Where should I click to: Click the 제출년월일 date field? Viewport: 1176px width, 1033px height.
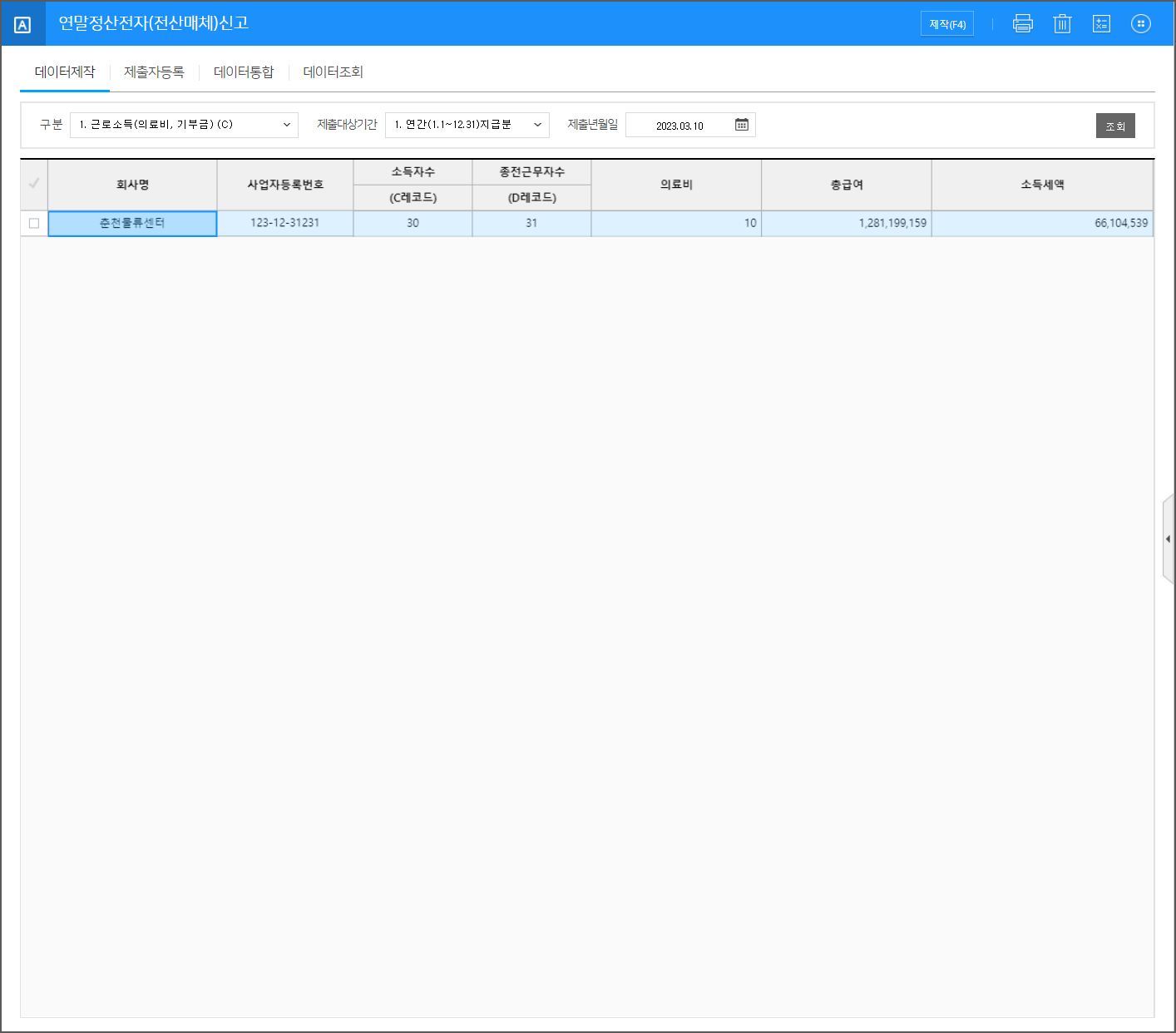tap(679, 126)
